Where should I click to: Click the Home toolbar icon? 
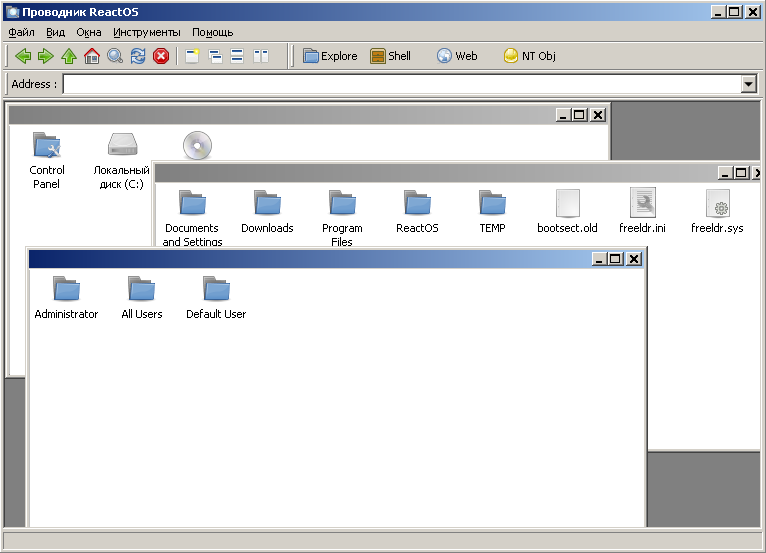click(x=92, y=56)
